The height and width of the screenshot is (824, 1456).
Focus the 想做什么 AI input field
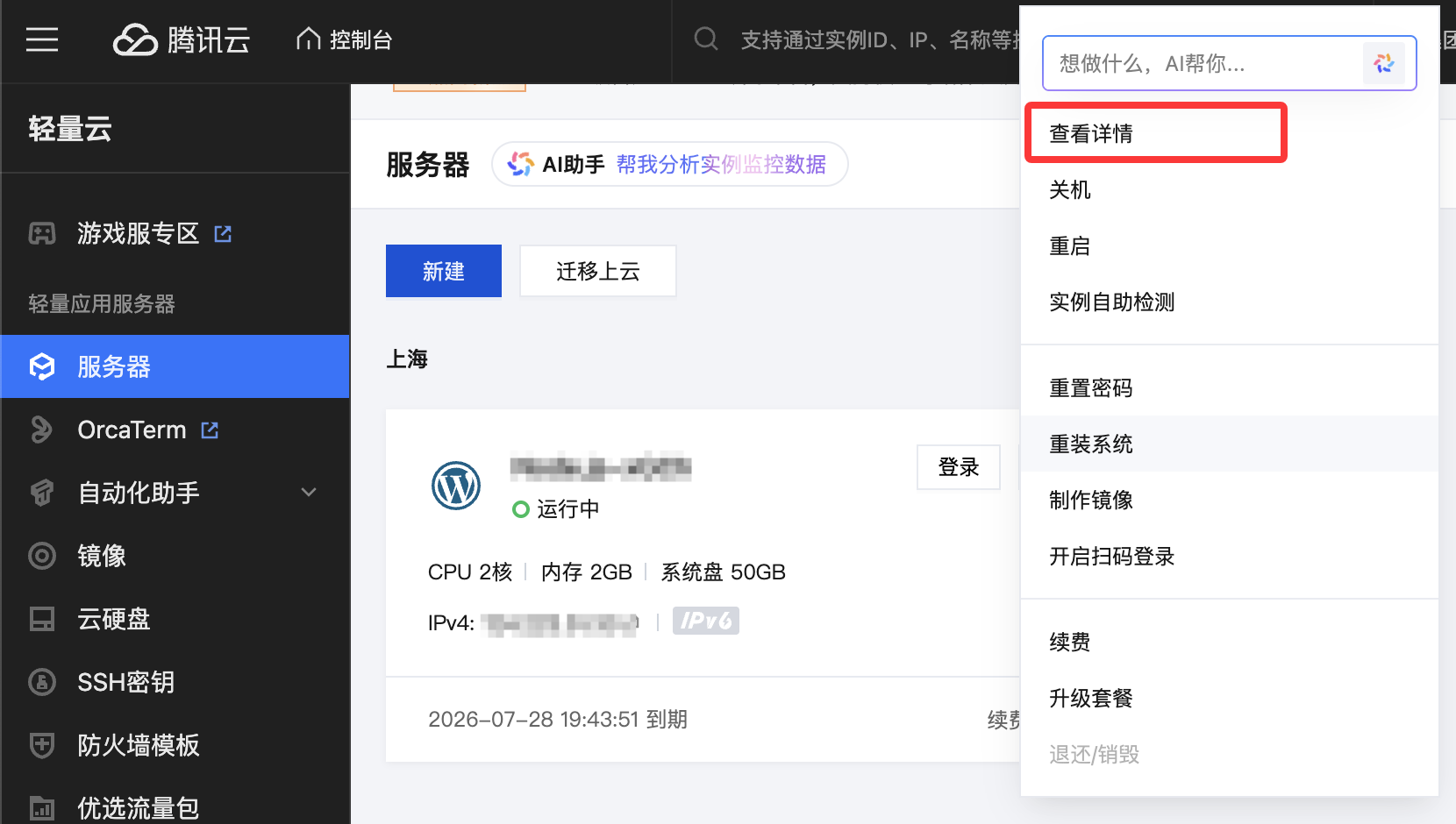pyautogui.click(x=1202, y=63)
